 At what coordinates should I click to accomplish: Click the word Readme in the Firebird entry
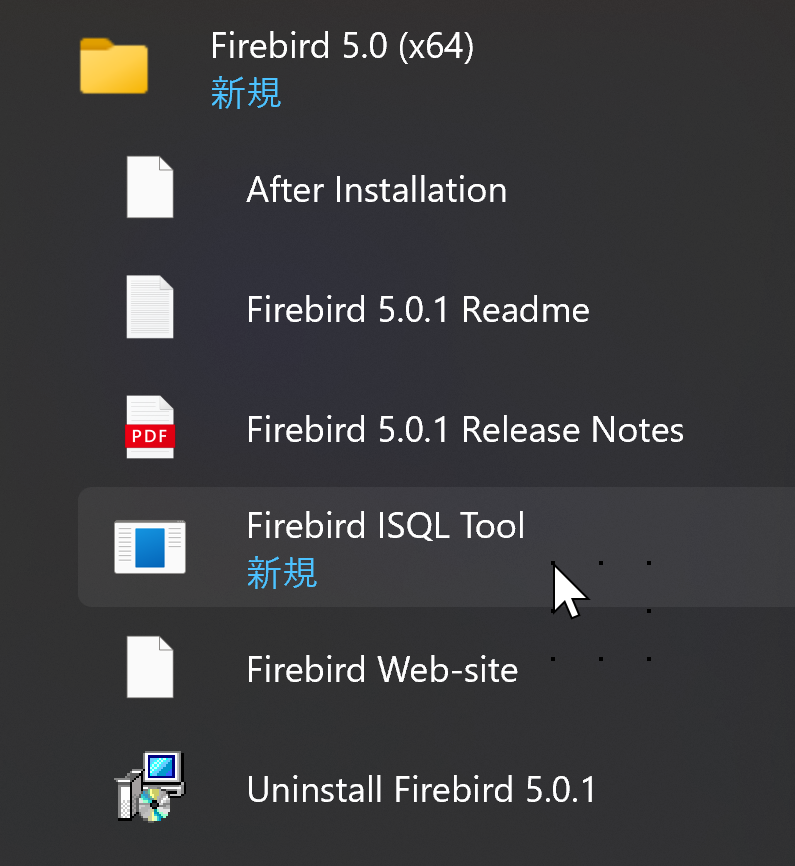click(525, 309)
